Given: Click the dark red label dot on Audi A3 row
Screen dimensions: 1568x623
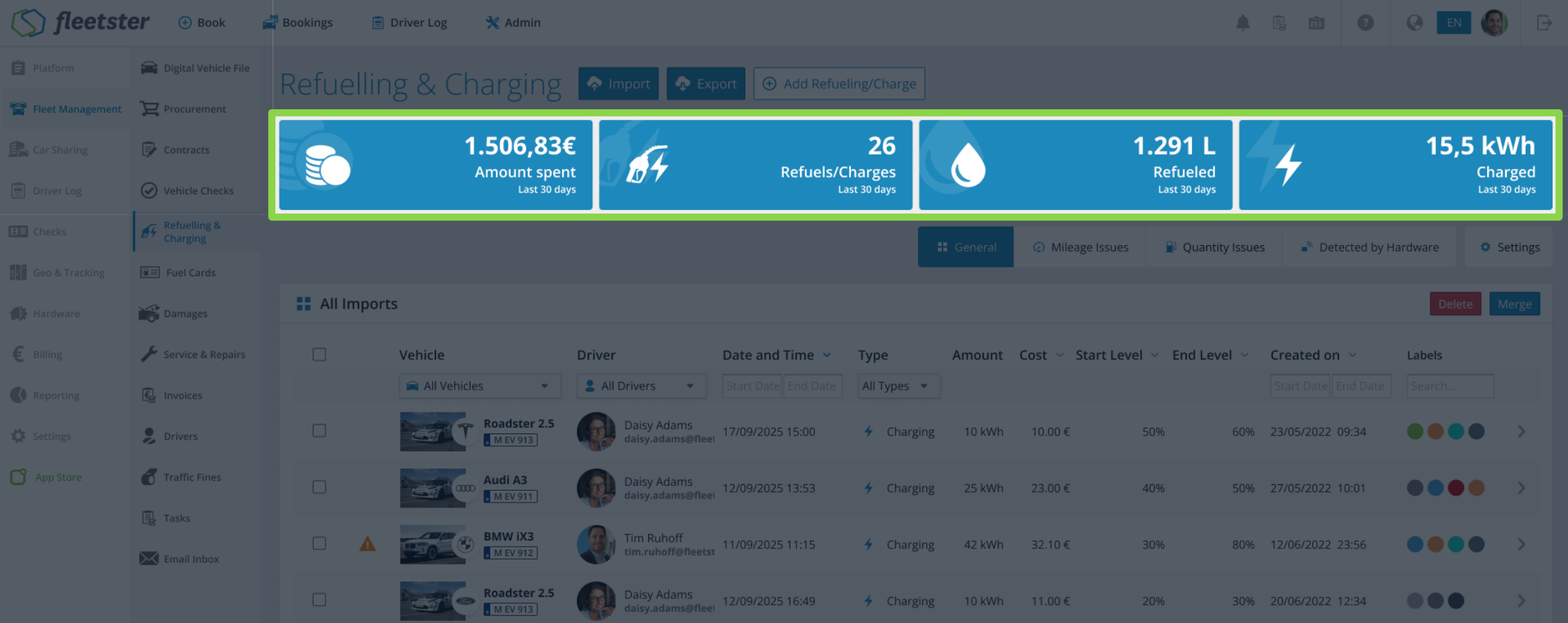Looking at the screenshot, I should click(x=1456, y=488).
